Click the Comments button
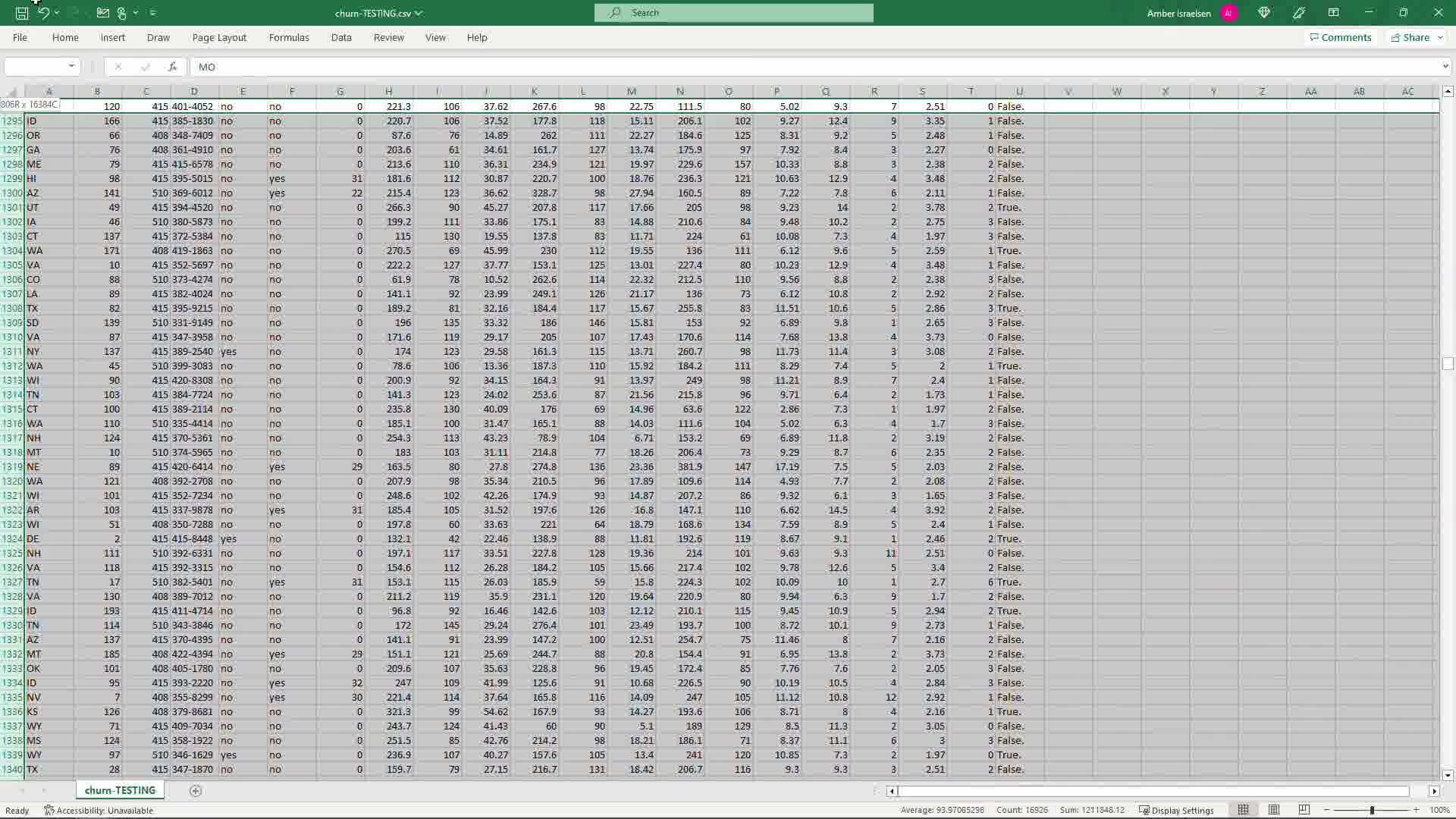This screenshot has height=819, width=1456. [x=1340, y=37]
